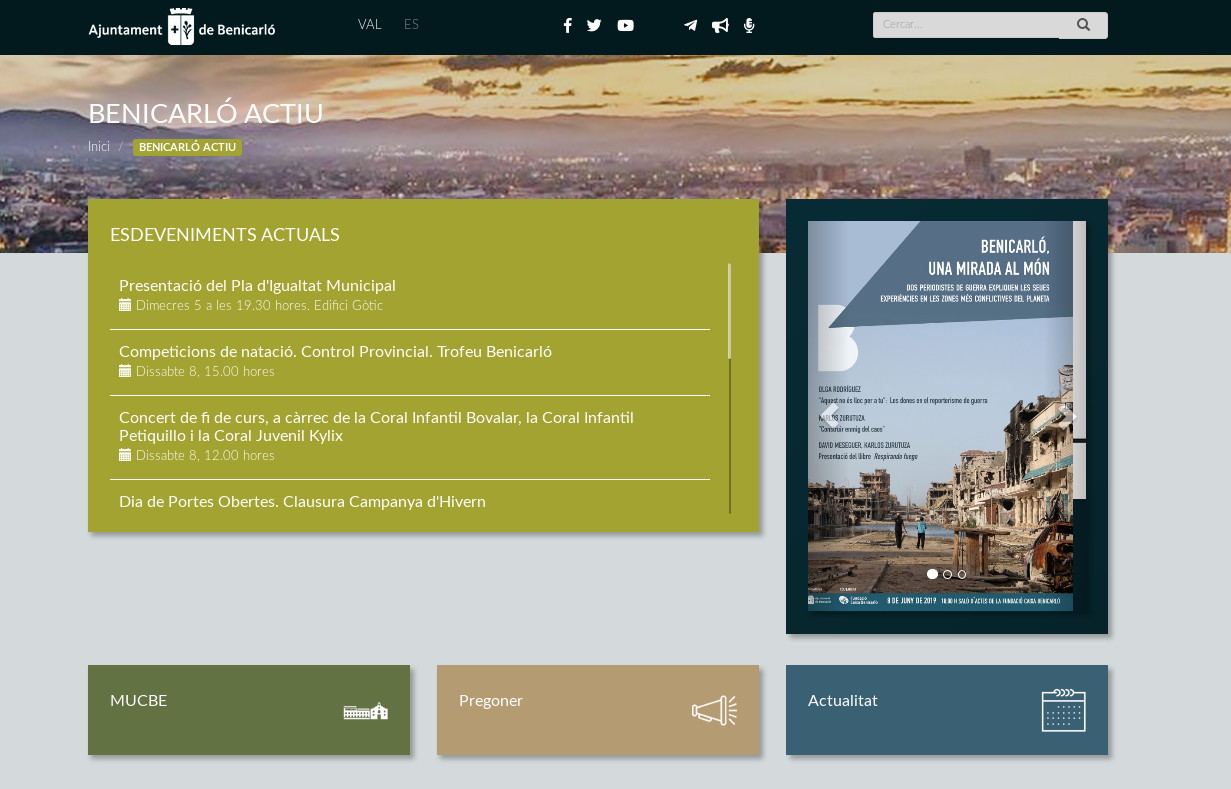The height and width of the screenshot is (789, 1231).
Task: Show previous slide with left carousel arrow
Action: [x=829, y=416]
